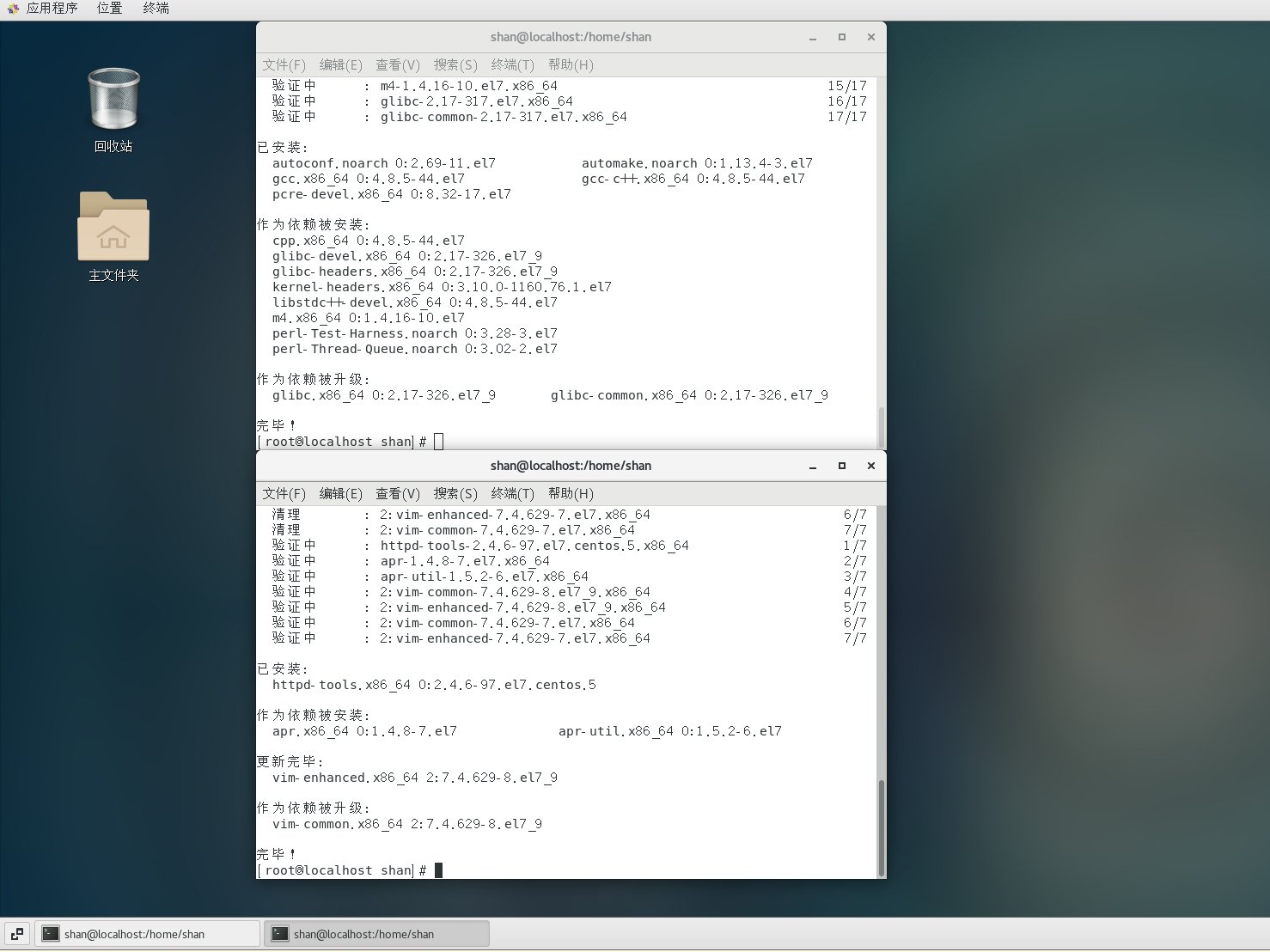This screenshot has height=952, width=1270.
Task: Click apr.x86_64 0:1.4.8-7.el7 text
Action: (364, 731)
